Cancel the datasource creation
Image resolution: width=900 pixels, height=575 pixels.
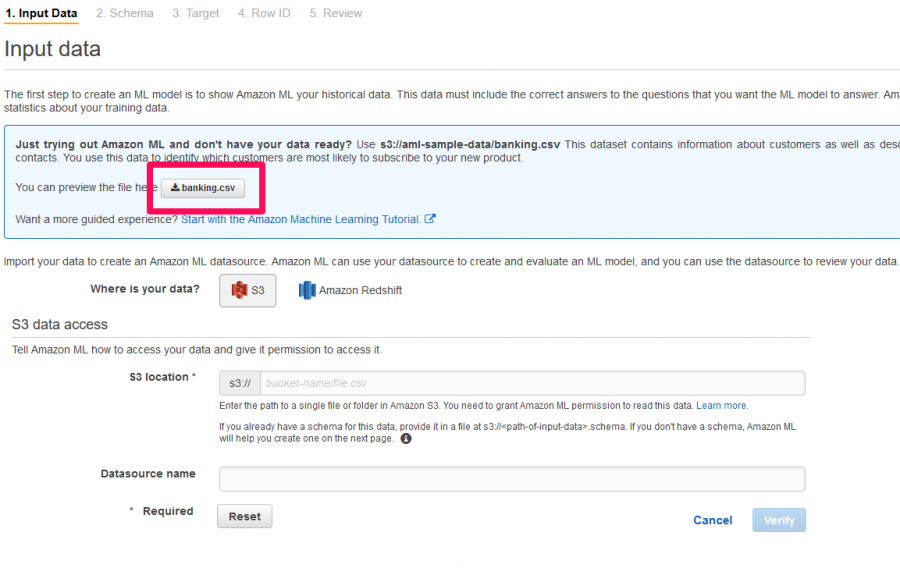pyautogui.click(x=713, y=520)
